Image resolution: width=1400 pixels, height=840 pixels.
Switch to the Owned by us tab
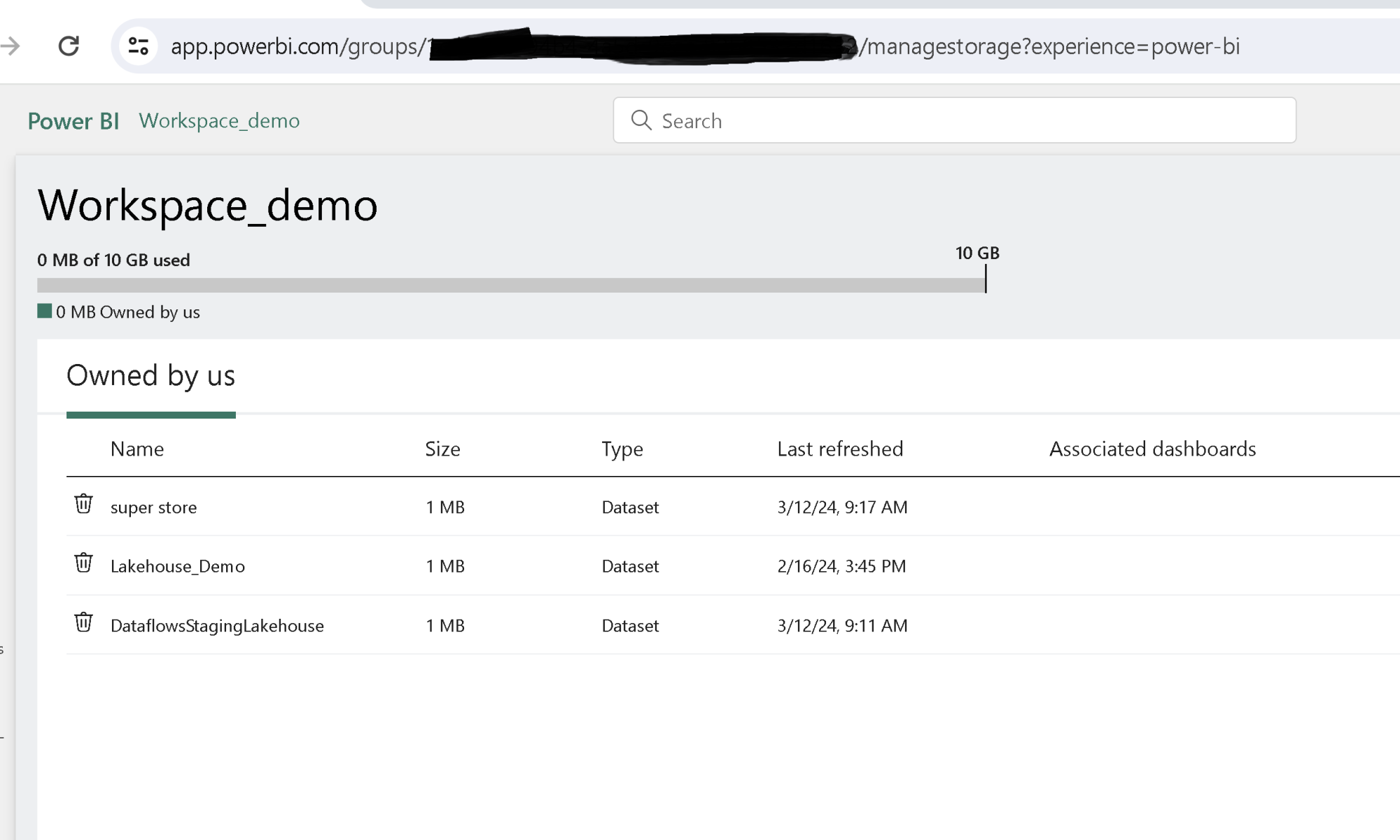pos(150,376)
